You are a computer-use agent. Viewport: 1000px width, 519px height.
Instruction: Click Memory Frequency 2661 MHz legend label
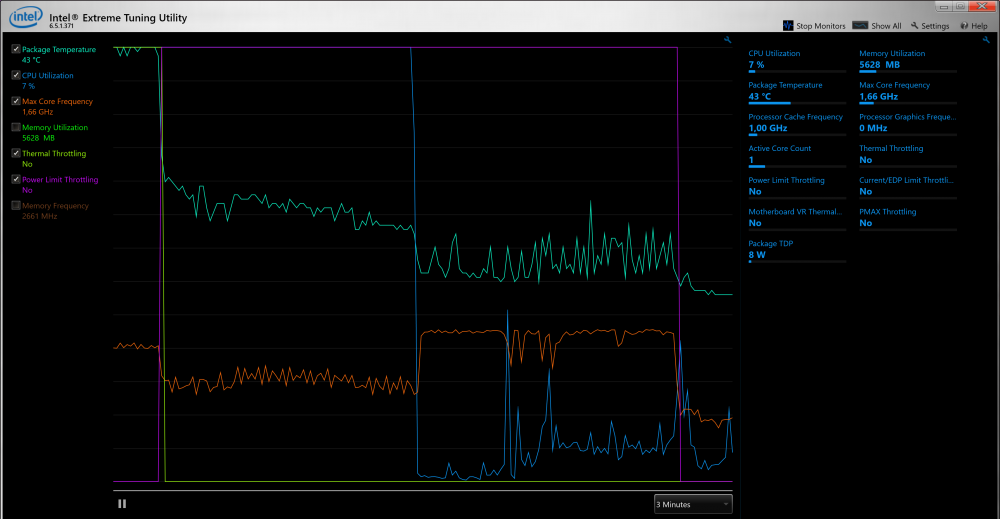click(55, 211)
